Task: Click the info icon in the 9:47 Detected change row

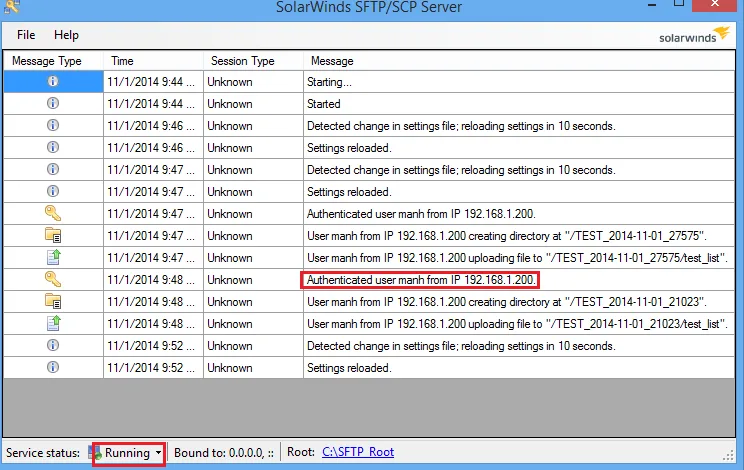Action: 53,169
